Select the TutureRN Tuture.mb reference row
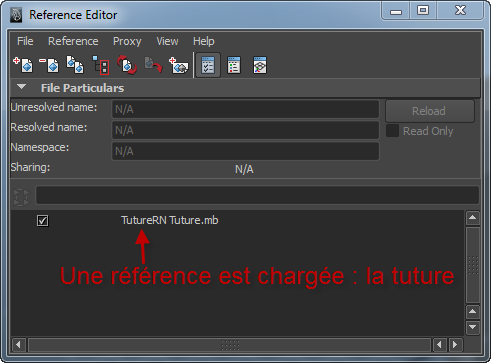 (169, 220)
